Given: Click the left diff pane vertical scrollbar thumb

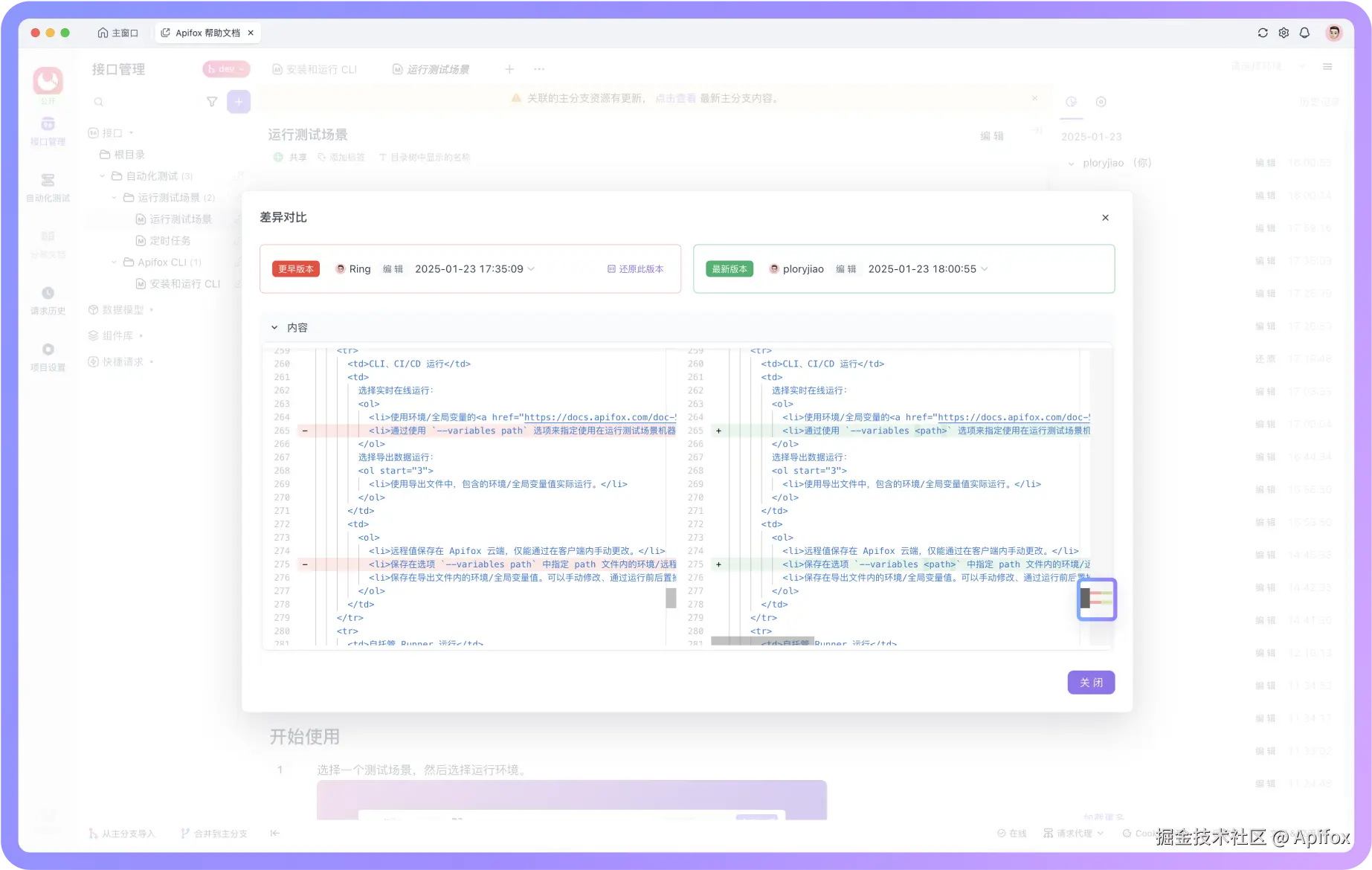Looking at the screenshot, I should 671,598.
